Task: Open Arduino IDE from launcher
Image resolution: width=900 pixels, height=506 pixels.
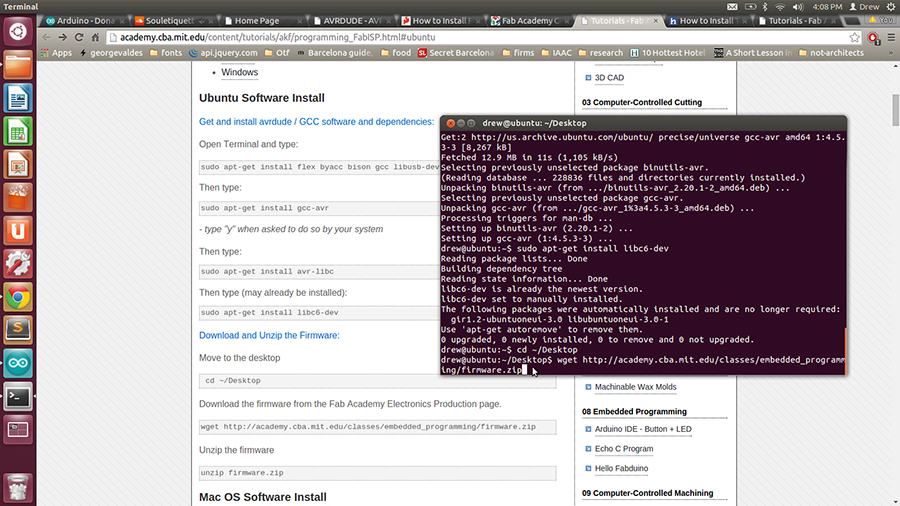Action: click(x=18, y=363)
